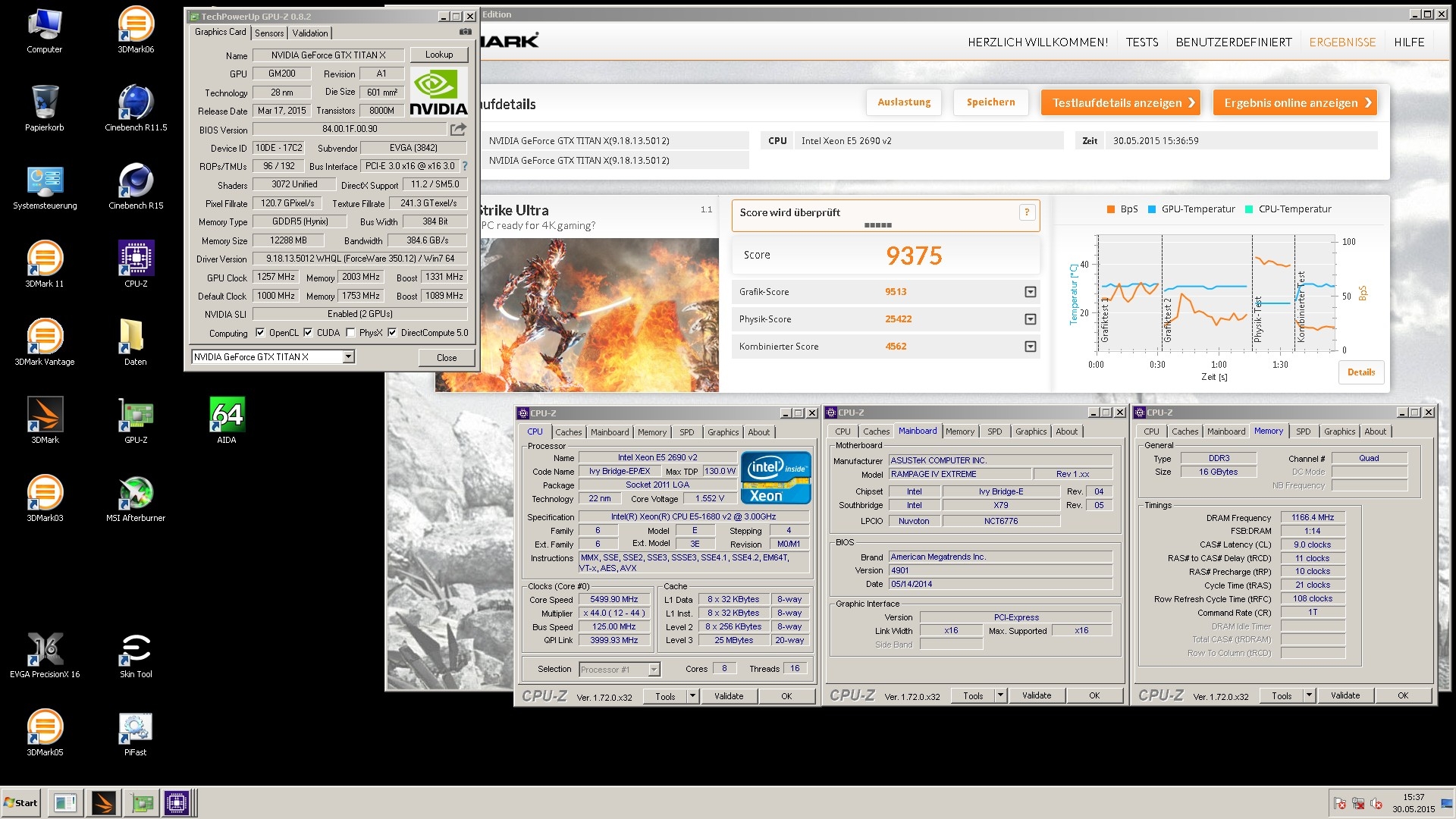
Task: Open the Computer desktop icon
Action: point(45,30)
